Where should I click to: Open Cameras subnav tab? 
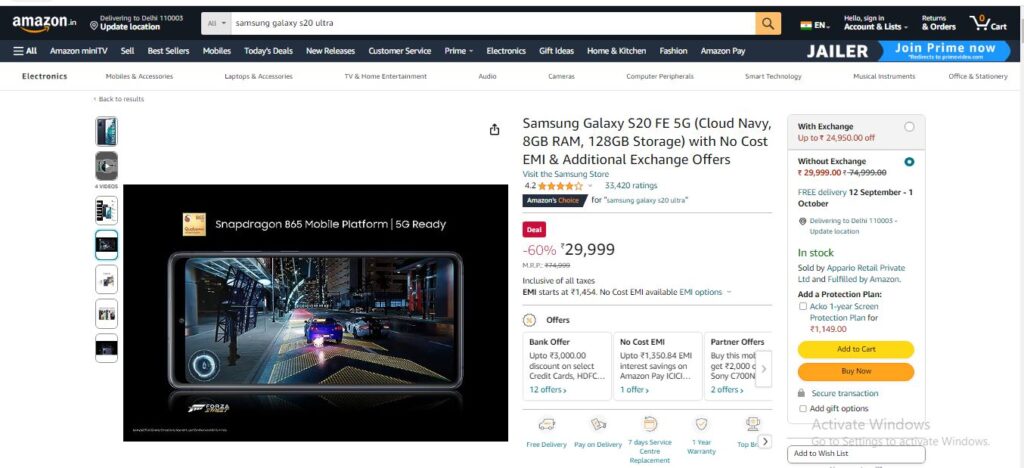[x=562, y=76]
